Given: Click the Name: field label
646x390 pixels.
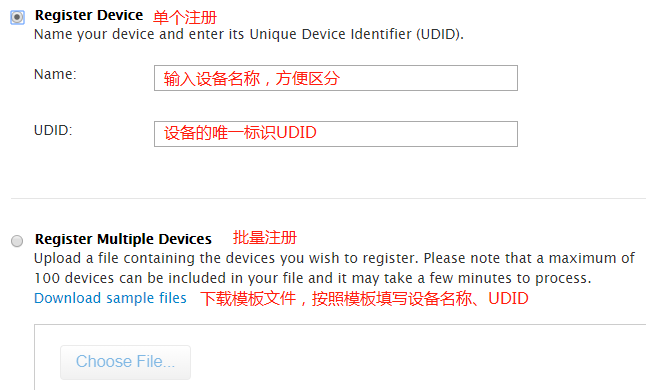Looking at the screenshot, I should coord(55,74).
